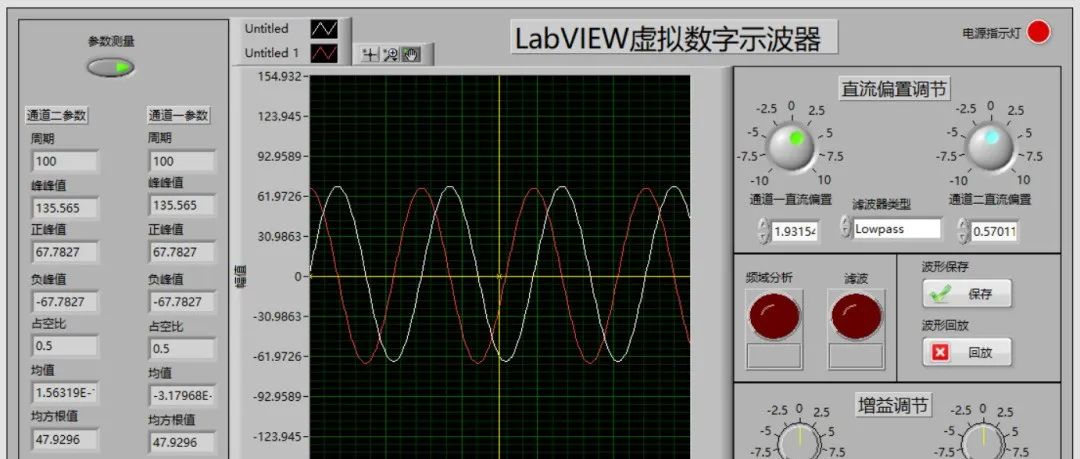
Task: Increment the 通道一直流偏置 value with up arrow
Action: 762,225
